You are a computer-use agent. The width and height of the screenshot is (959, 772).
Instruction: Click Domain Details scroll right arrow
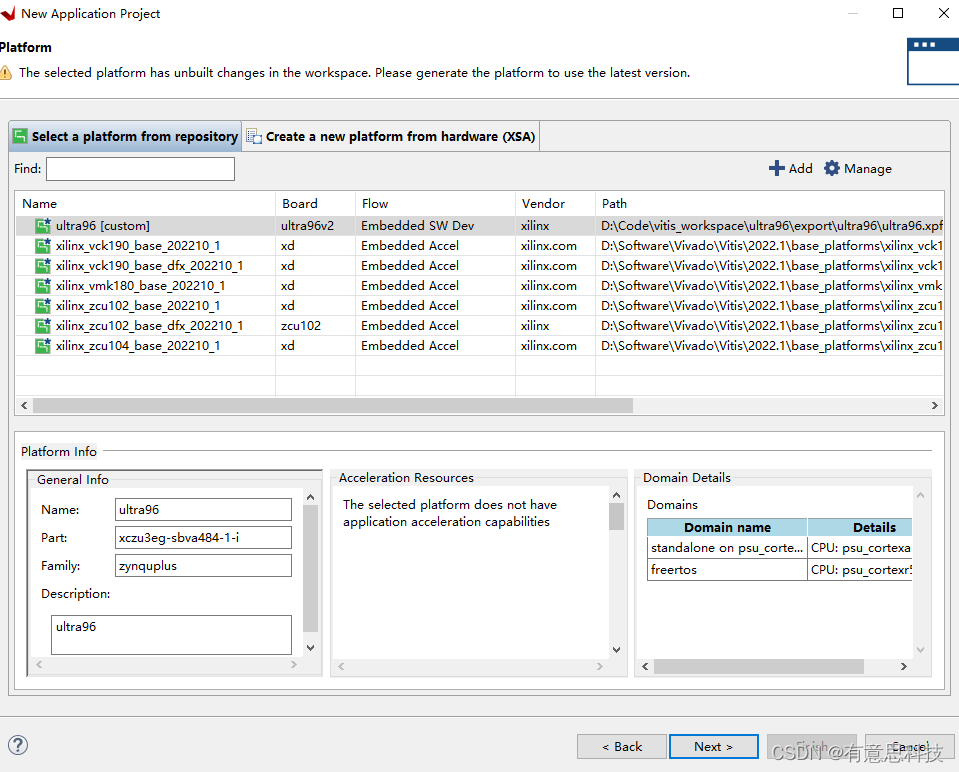(904, 666)
